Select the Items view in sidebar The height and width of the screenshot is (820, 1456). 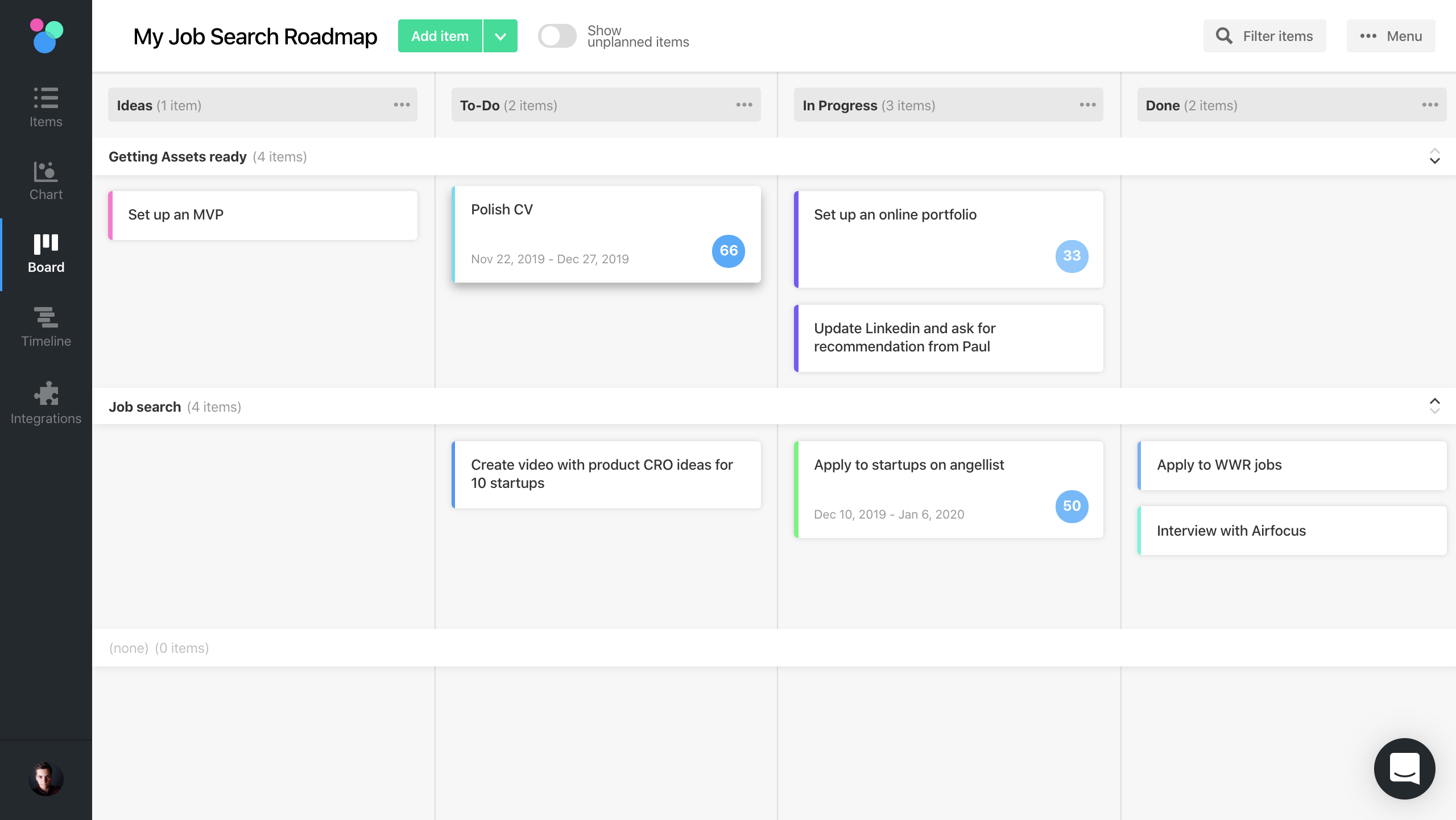tap(45, 106)
